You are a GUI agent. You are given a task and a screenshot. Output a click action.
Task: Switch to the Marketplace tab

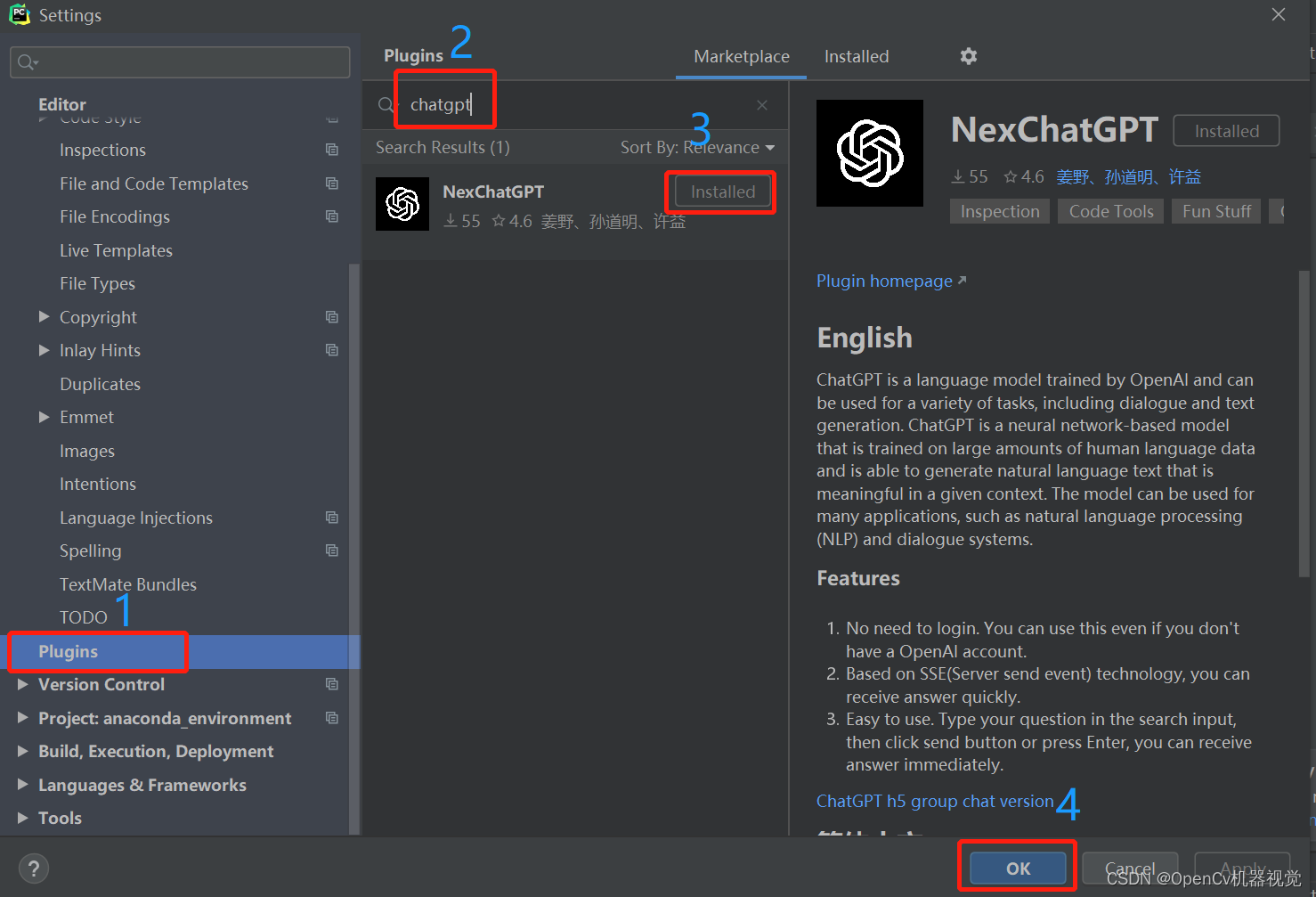[x=742, y=56]
